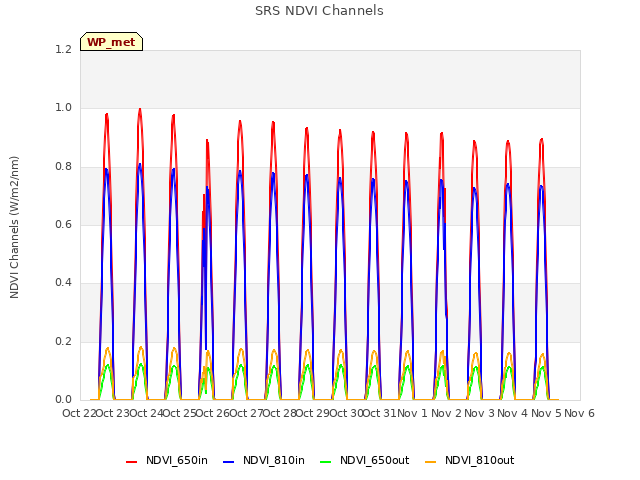The height and width of the screenshot is (480, 640).
Task: Click the 1.2 y-axis tick label
Action: pyautogui.click(x=63, y=49)
